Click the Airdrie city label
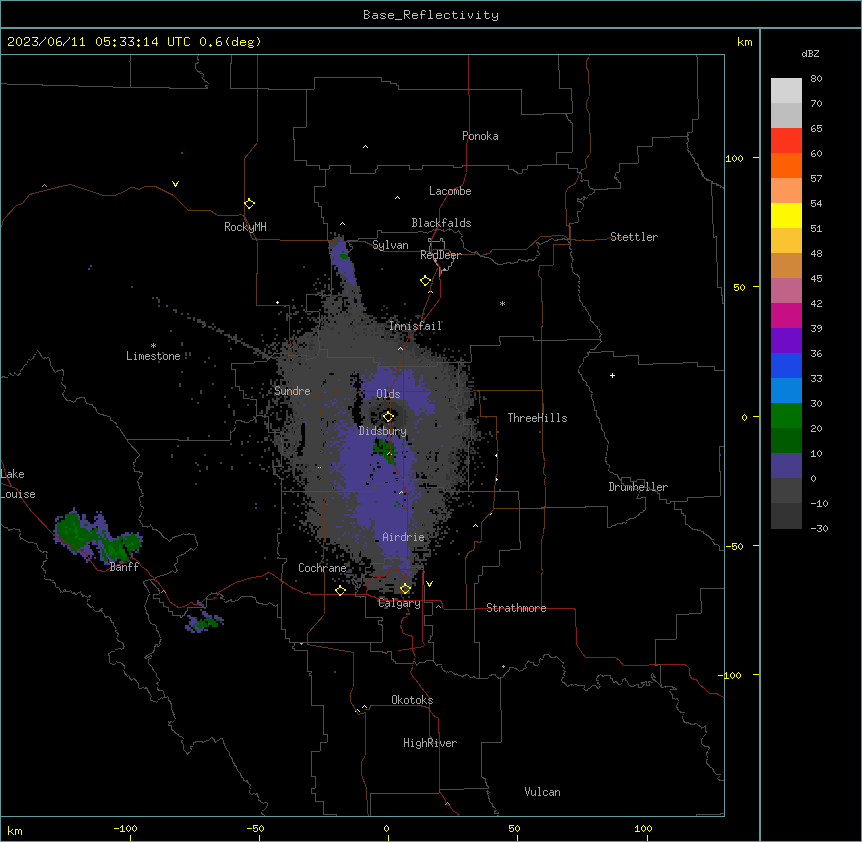 404,537
